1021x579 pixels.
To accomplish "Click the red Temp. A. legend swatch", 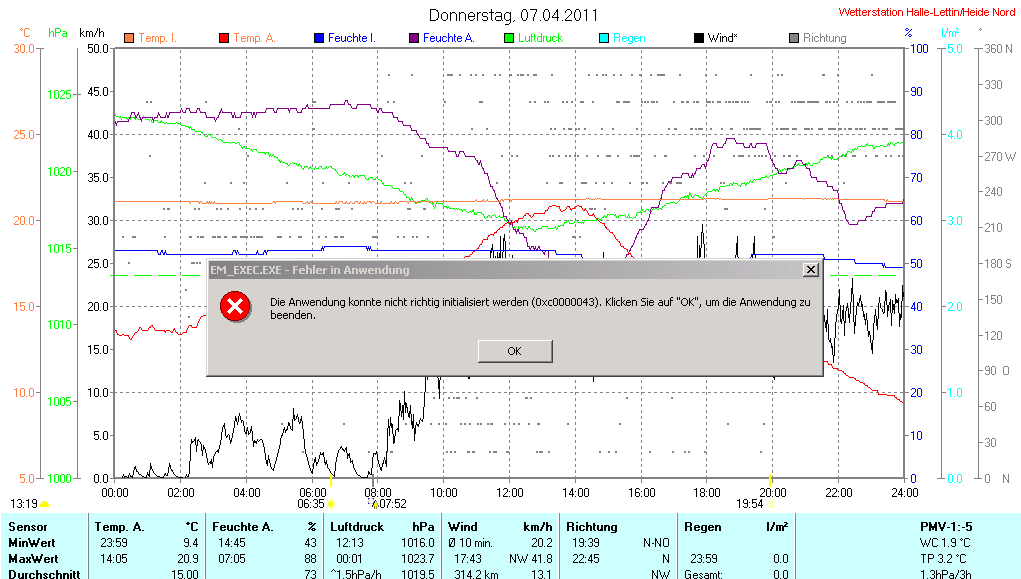I will (223, 38).
